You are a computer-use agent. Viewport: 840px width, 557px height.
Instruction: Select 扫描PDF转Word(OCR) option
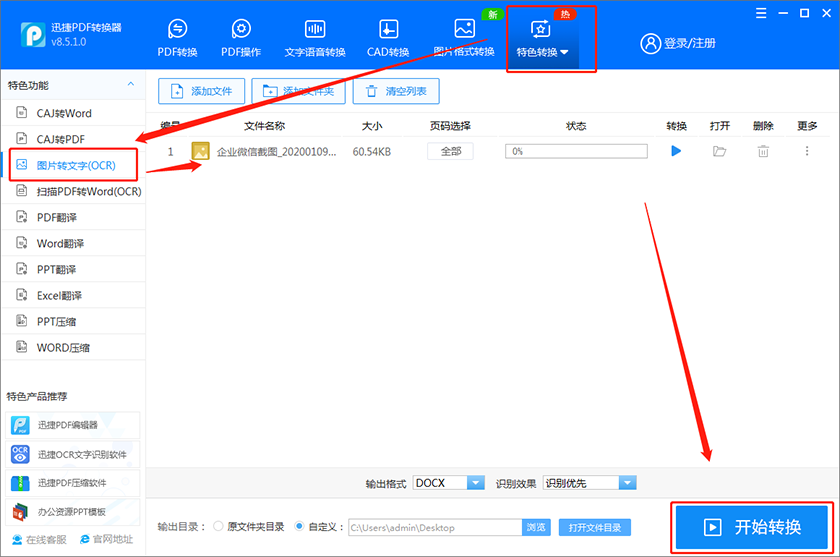74,191
